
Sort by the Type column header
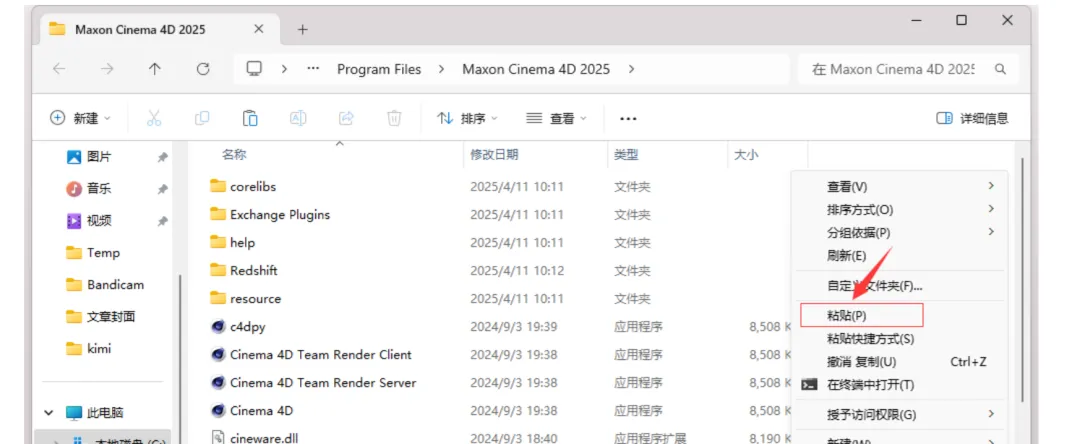pyautogui.click(x=625, y=155)
